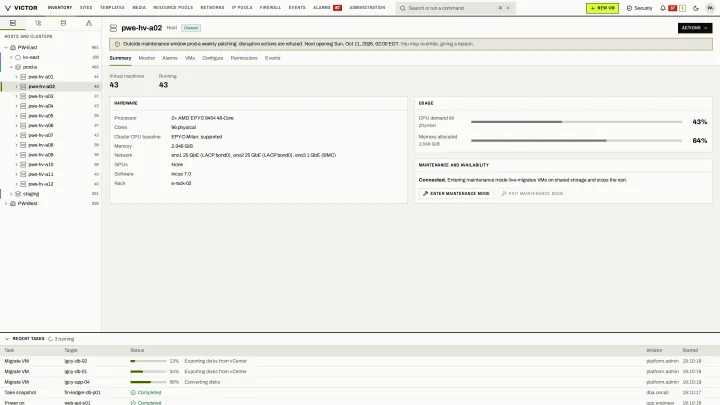Click the maintenance window warning icon

(117, 44)
